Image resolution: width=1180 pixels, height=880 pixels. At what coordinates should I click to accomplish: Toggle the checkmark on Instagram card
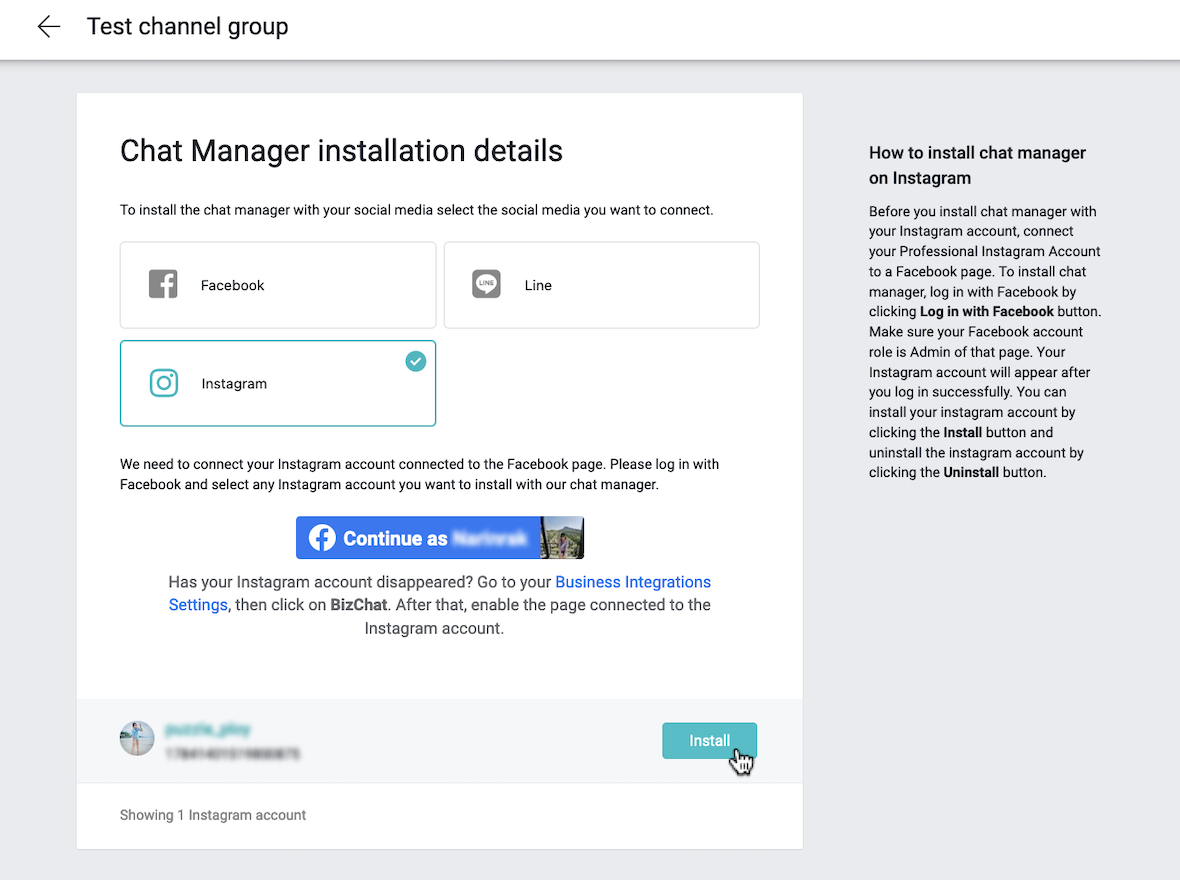click(415, 361)
